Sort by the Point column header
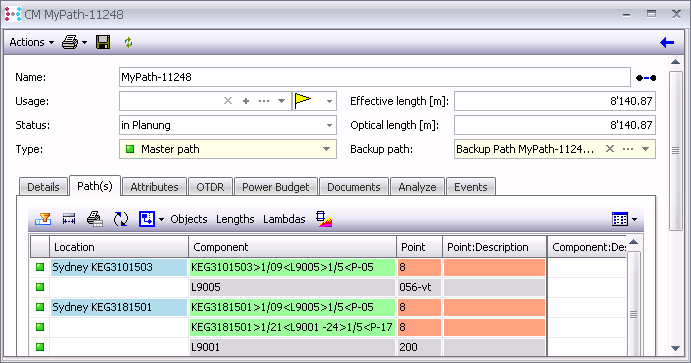Viewport: 691px width, 363px height. coord(419,247)
